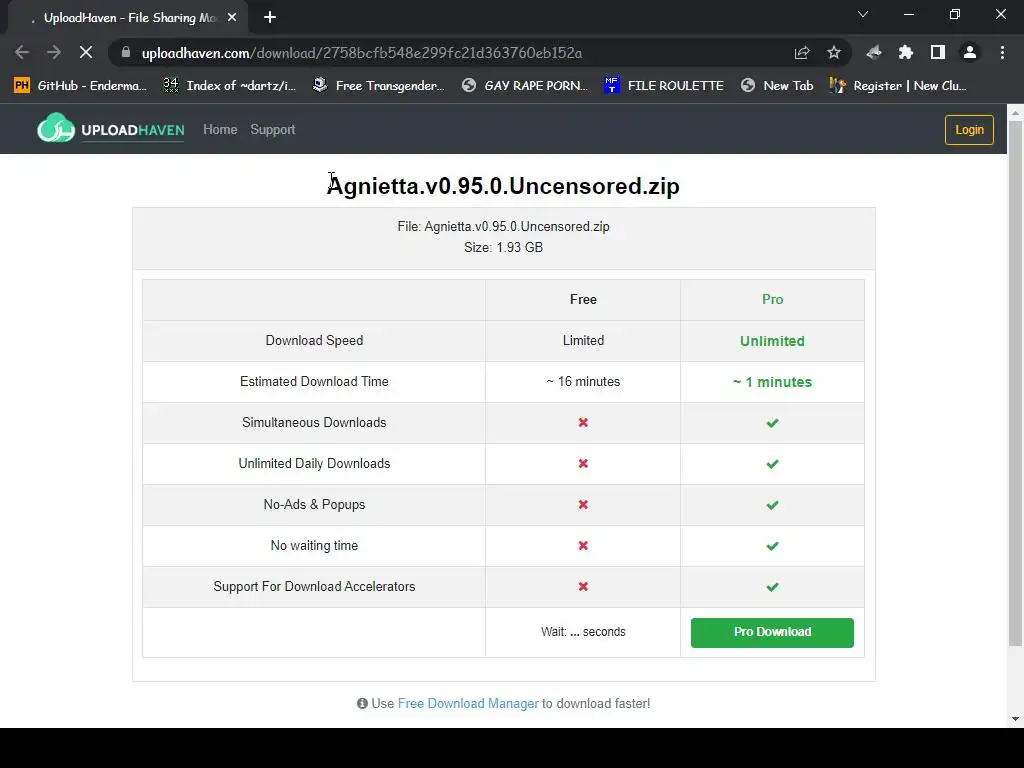The height and width of the screenshot is (768, 1024).
Task: Go to the Home nav link
Action: click(x=220, y=129)
